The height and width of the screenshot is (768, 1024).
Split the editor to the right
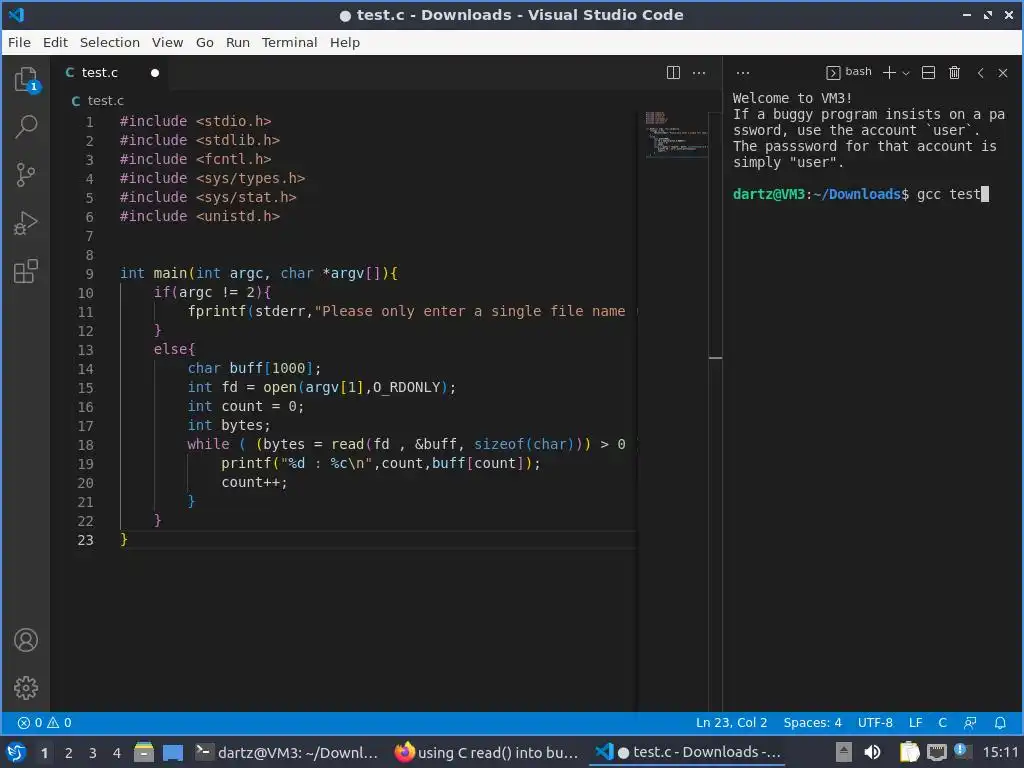coord(673,72)
